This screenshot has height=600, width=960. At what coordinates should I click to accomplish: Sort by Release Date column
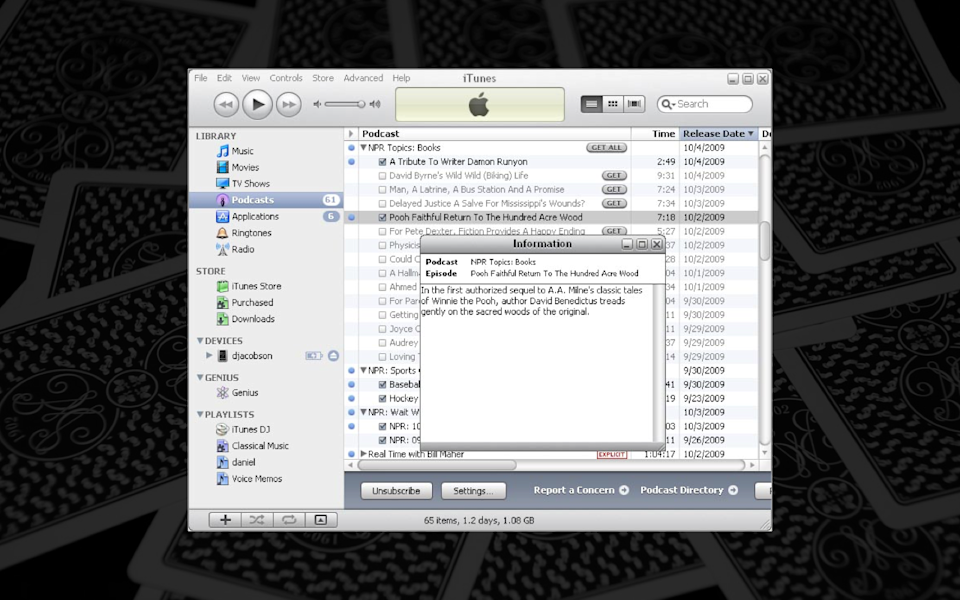tap(718, 133)
